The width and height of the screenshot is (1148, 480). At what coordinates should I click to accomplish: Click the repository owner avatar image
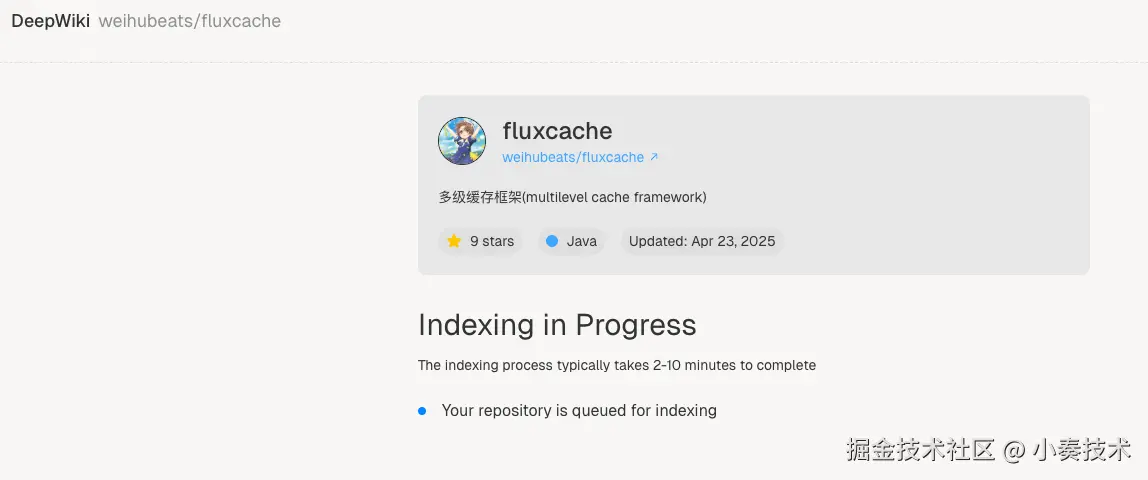point(462,141)
